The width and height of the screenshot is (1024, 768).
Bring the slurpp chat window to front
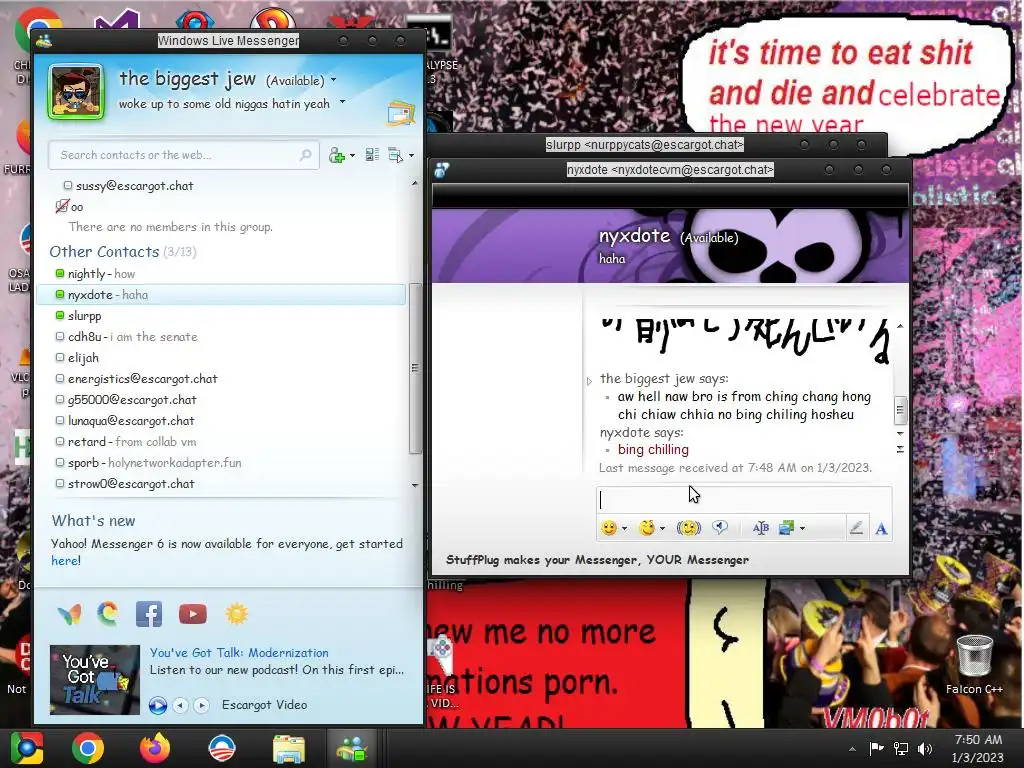(645, 144)
